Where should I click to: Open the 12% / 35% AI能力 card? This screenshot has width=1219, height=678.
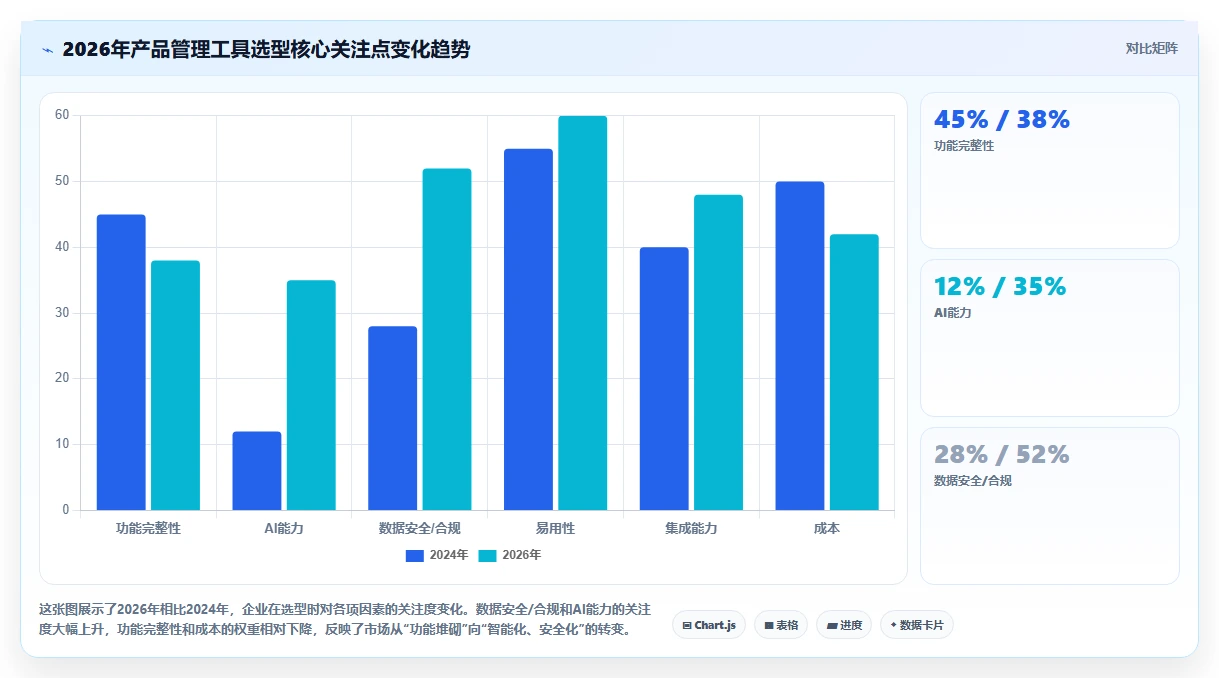tap(1050, 338)
